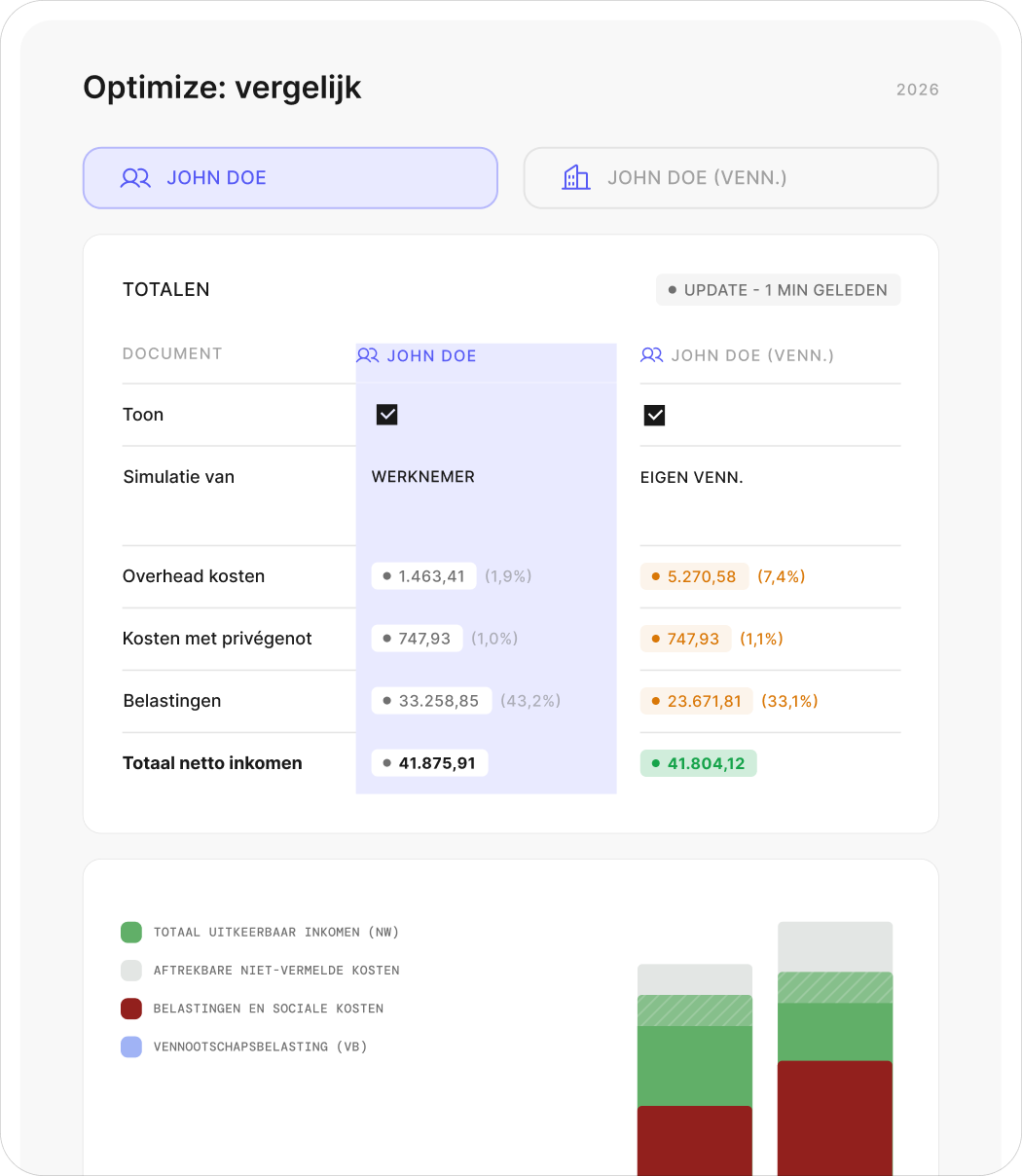1022x1176 pixels.
Task: Click the 2026 year label
Action: tap(918, 90)
